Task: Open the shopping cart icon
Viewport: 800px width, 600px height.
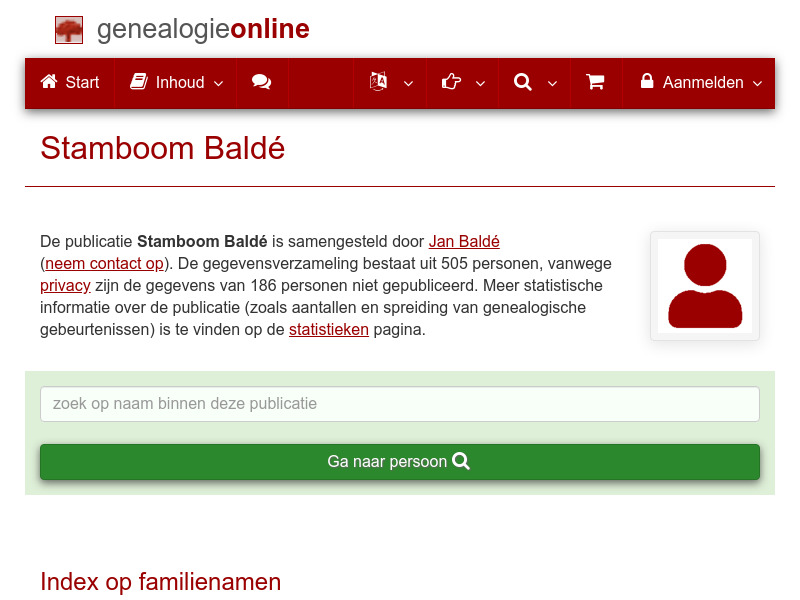Action: coord(596,83)
